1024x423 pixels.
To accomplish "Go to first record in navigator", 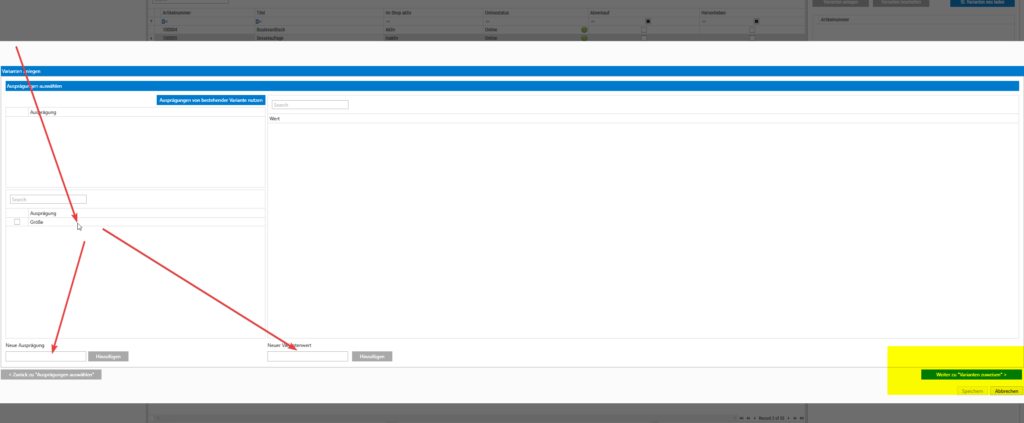I will (741, 418).
